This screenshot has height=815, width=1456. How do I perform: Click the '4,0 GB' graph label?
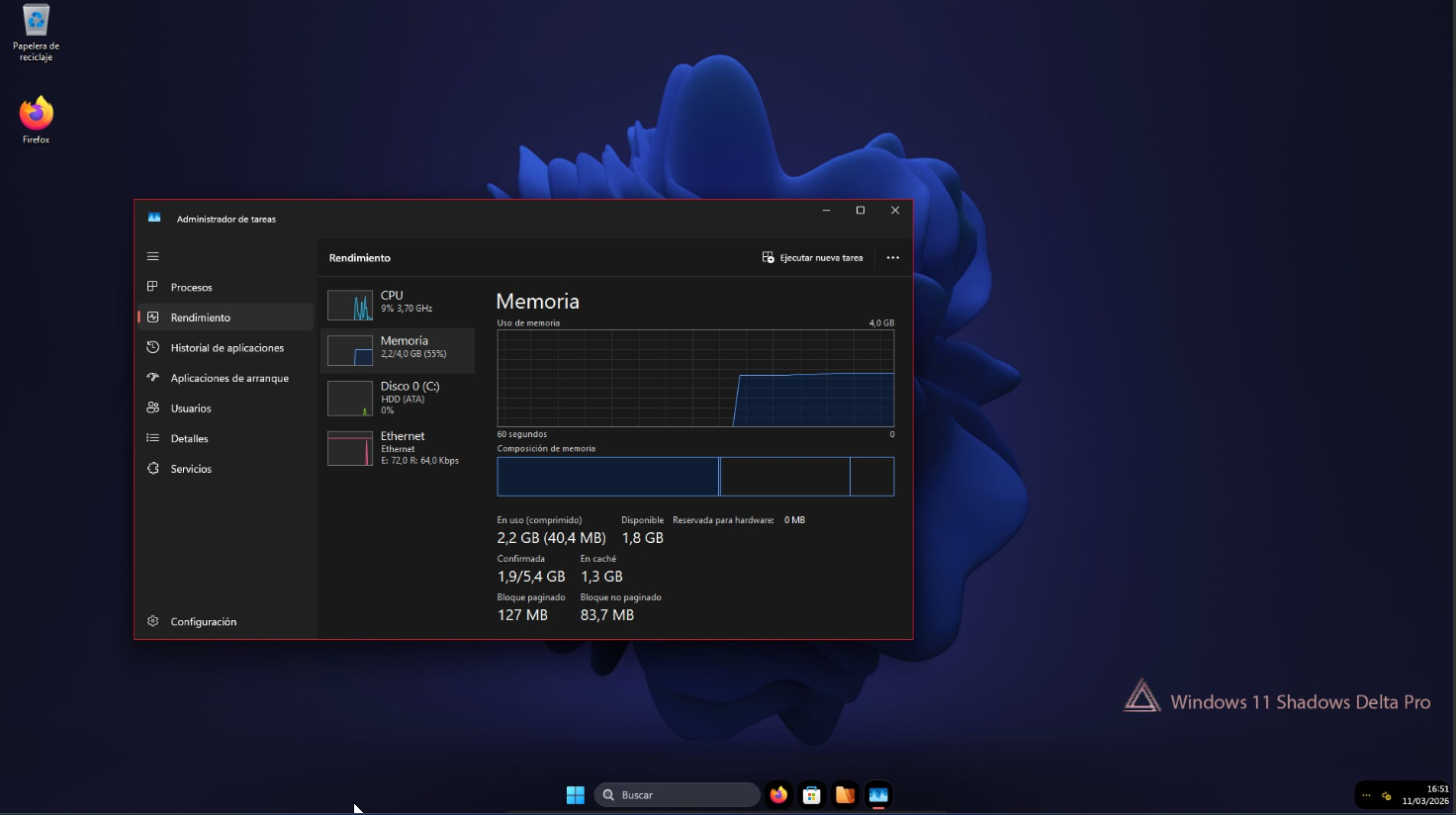[x=881, y=323]
